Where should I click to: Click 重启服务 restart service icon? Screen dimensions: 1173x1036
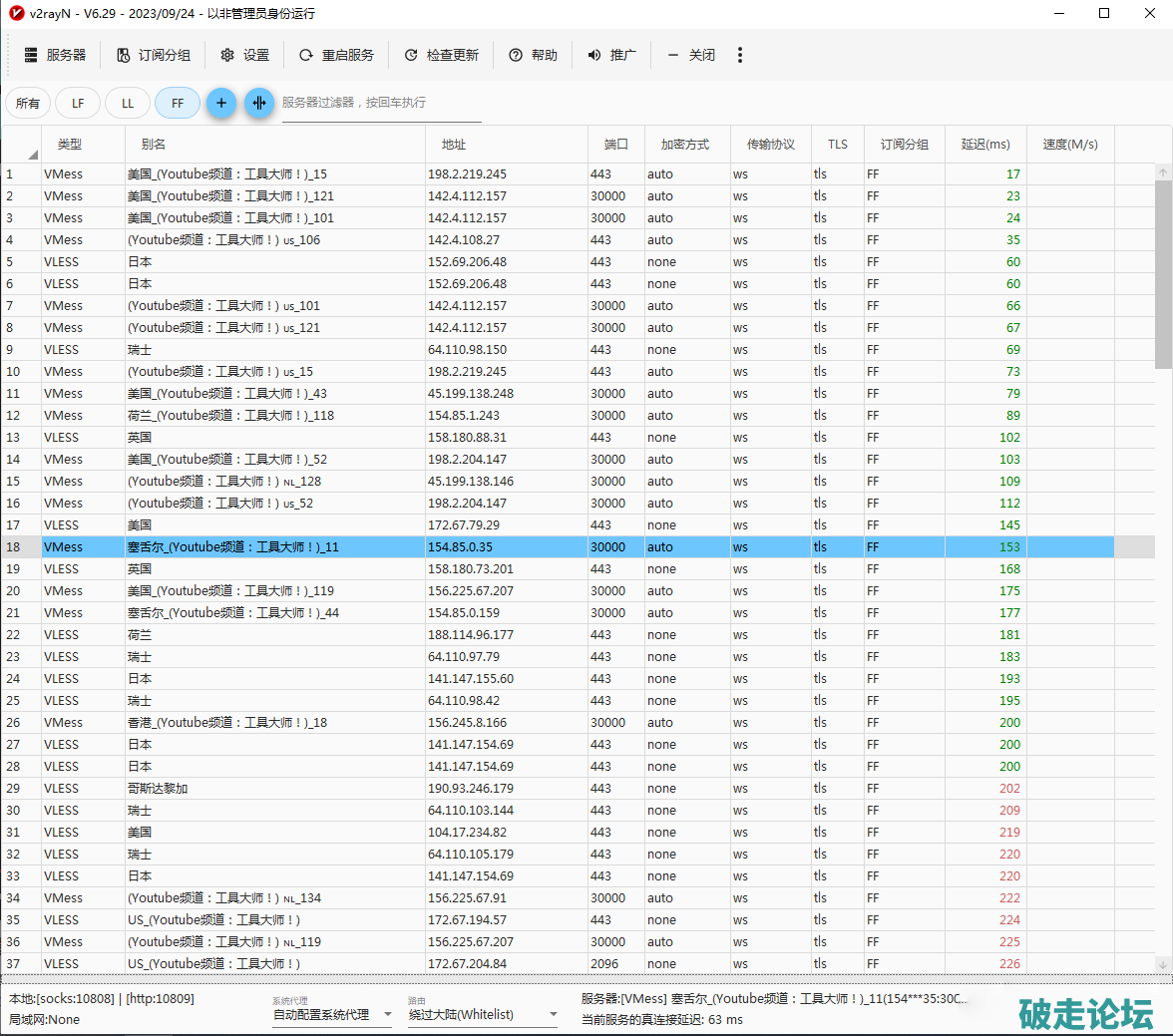(306, 55)
